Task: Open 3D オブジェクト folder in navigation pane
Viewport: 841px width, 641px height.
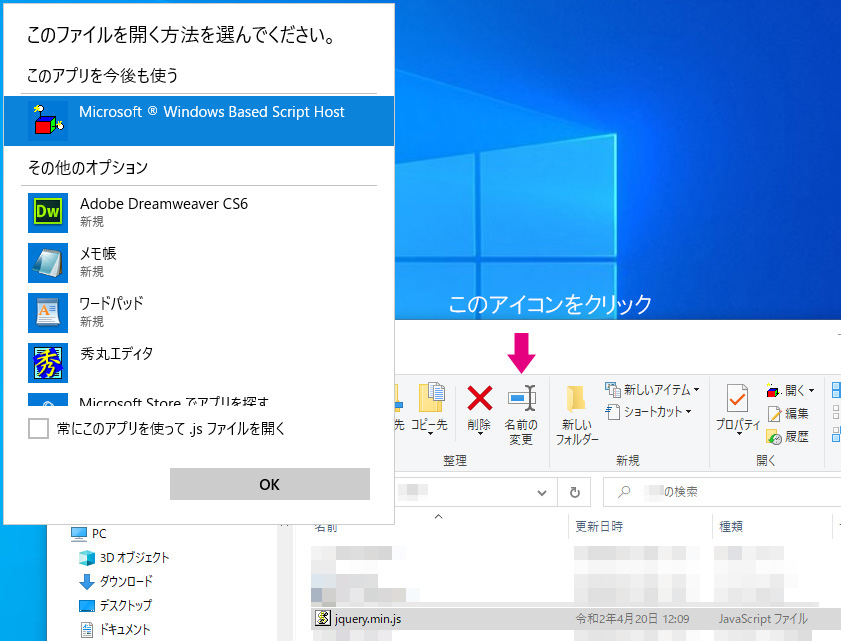Action: [124, 558]
